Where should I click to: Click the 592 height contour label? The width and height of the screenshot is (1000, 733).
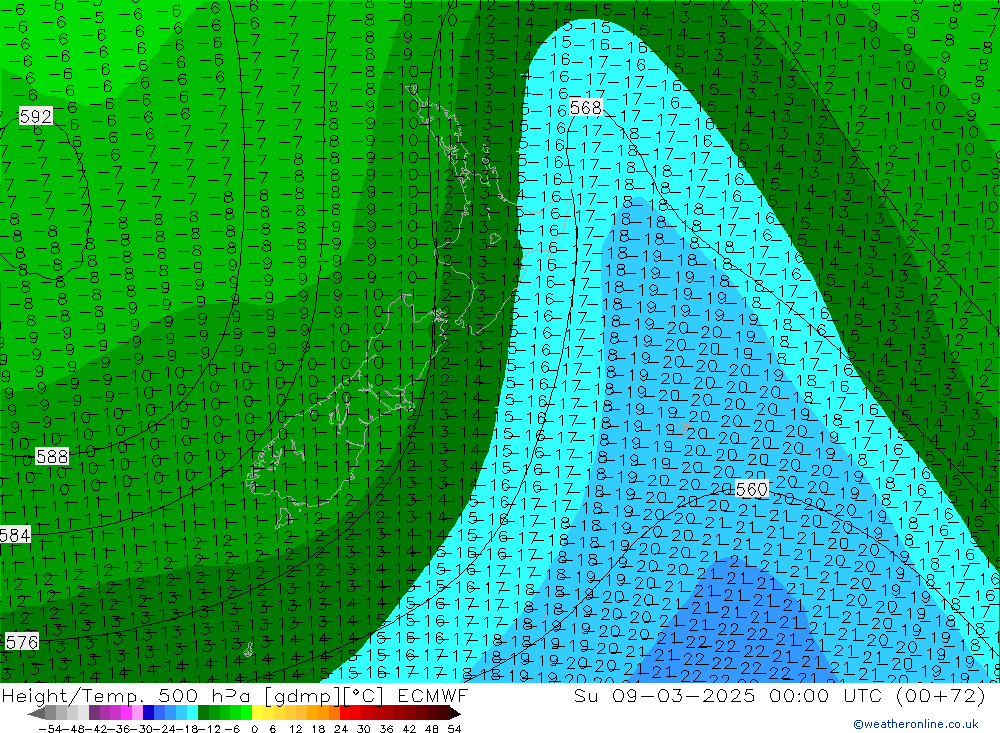coord(36,116)
